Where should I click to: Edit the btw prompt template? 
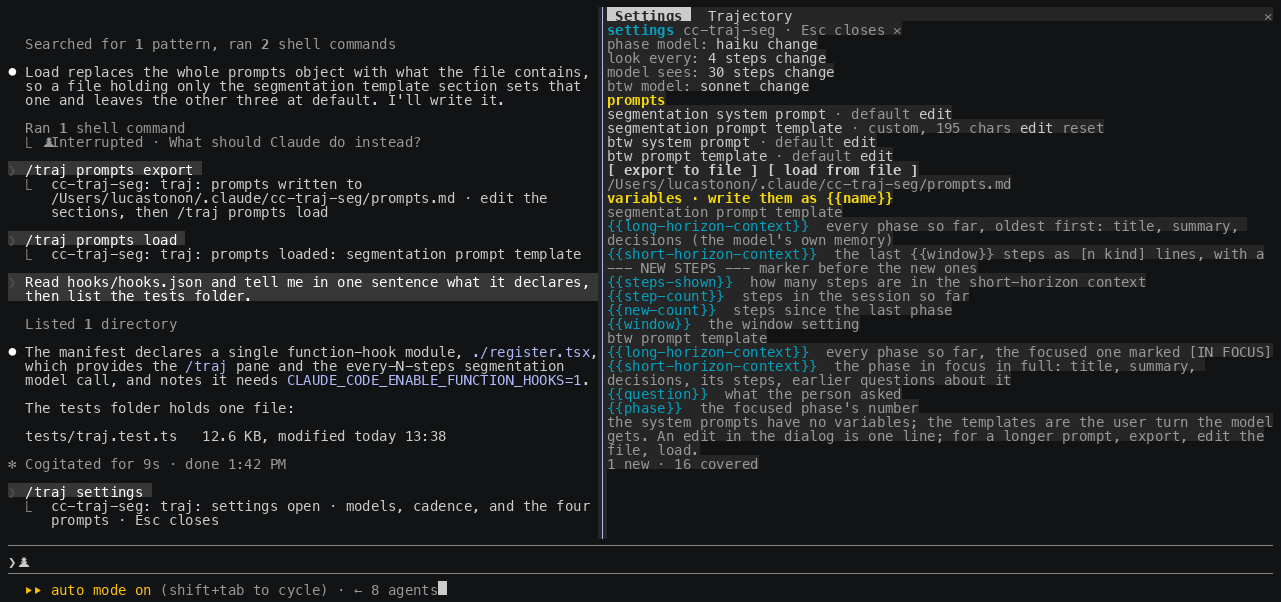click(877, 156)
